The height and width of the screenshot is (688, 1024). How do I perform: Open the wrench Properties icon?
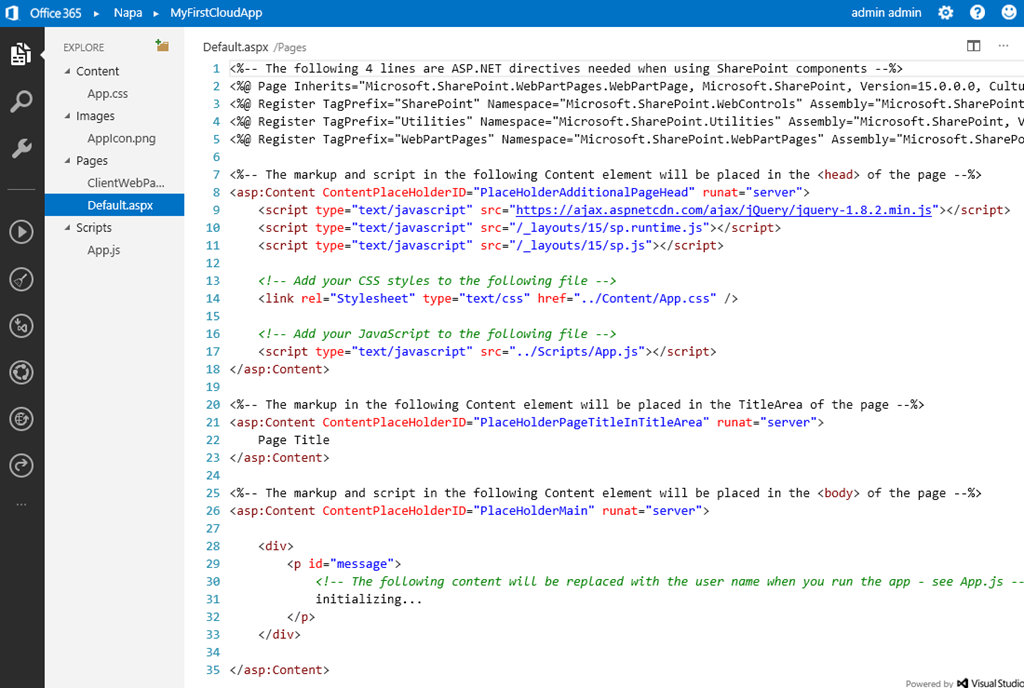[x=21, y=149]
